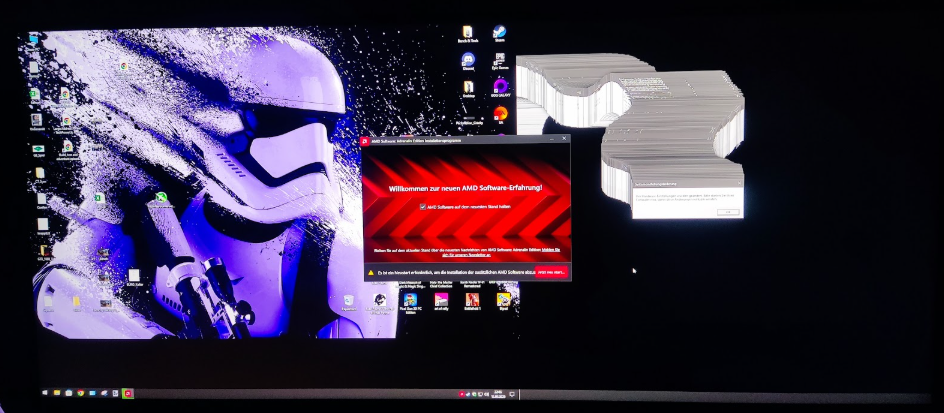This screenshot has width=944, height=413.
Task: Click OK in the frontmost error dialog
Action: pyautogui.click(x=727, y=212)
